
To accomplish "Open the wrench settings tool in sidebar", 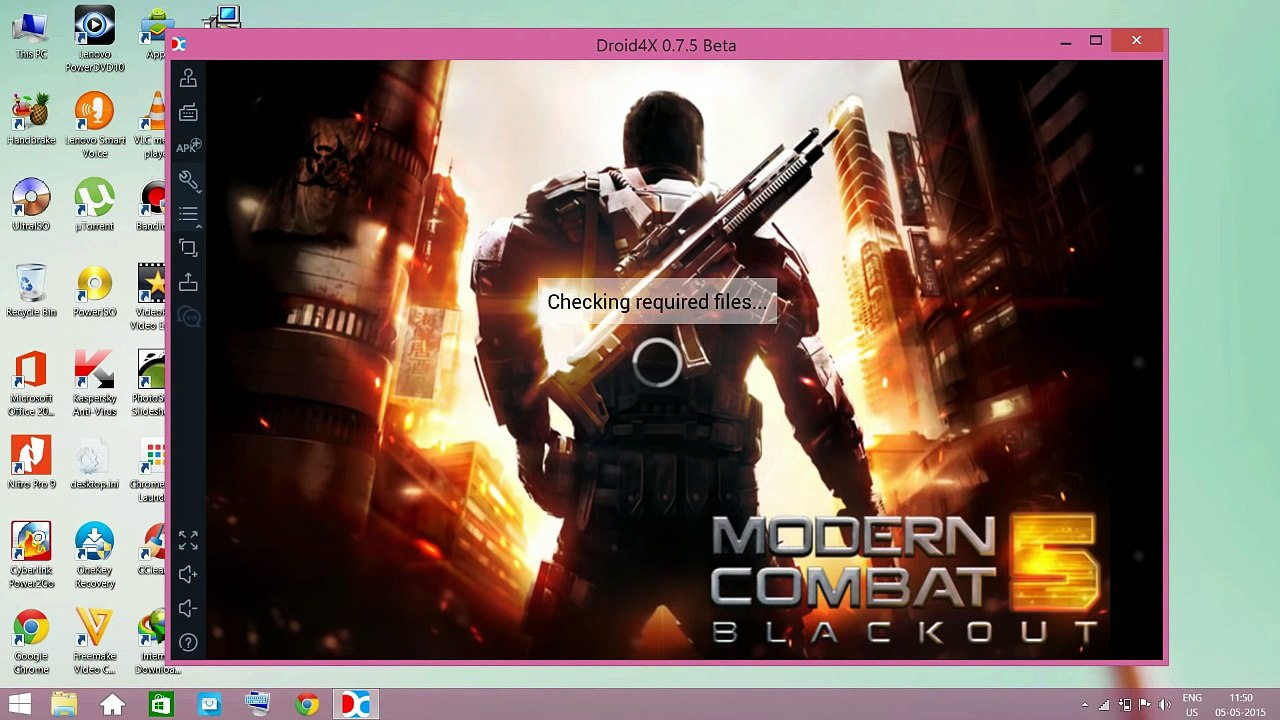I will coord(188,181).
